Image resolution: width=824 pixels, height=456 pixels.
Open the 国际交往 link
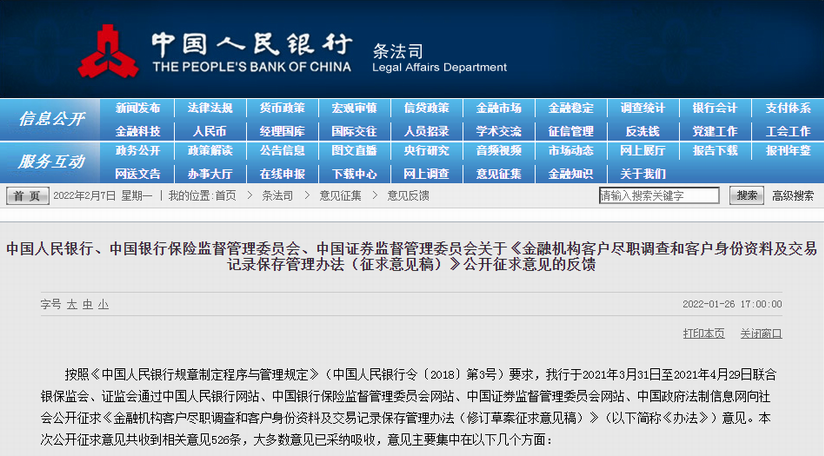tap(354, 131)
